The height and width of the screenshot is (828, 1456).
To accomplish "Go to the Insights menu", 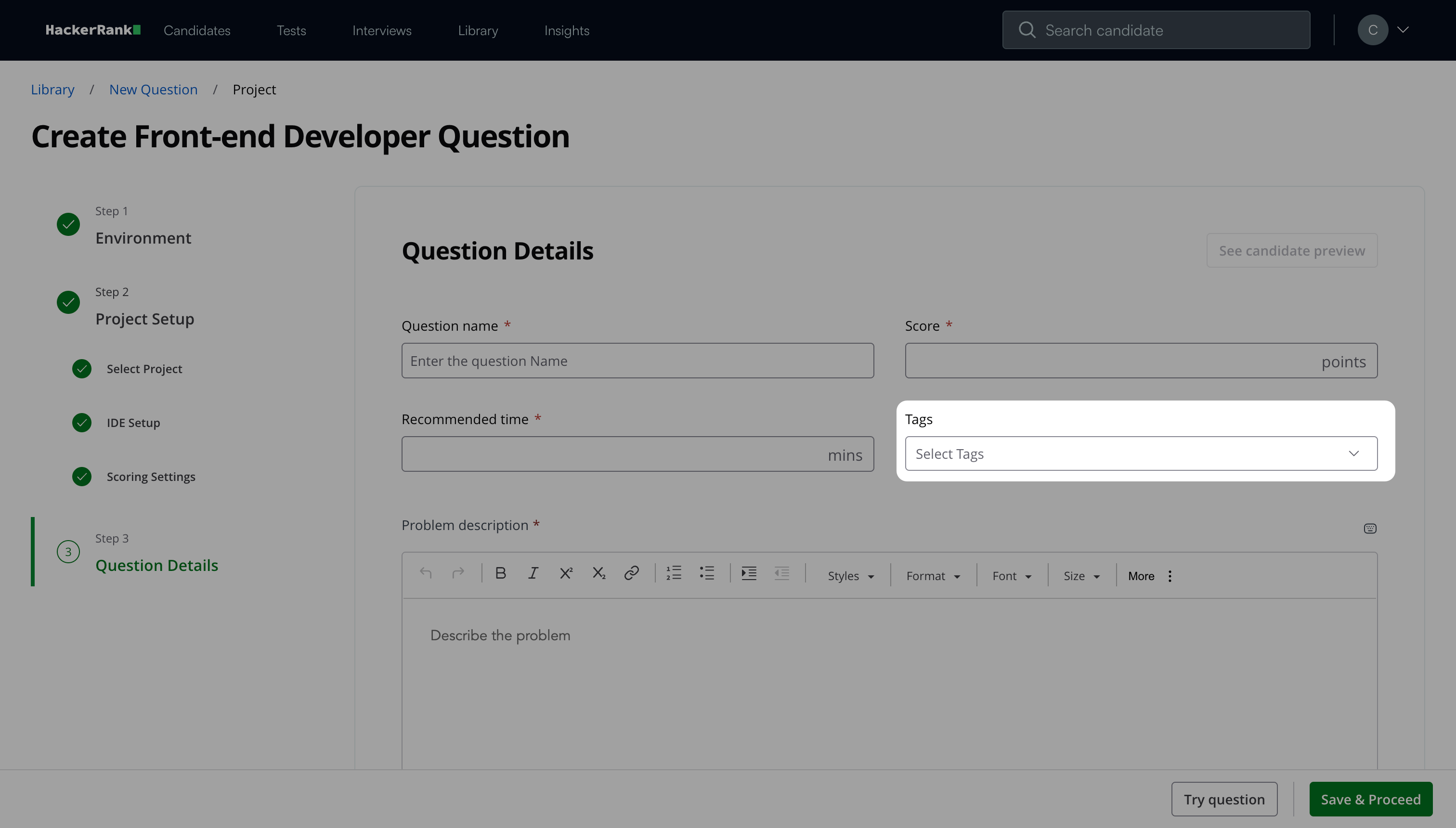I will click(567, 31).
